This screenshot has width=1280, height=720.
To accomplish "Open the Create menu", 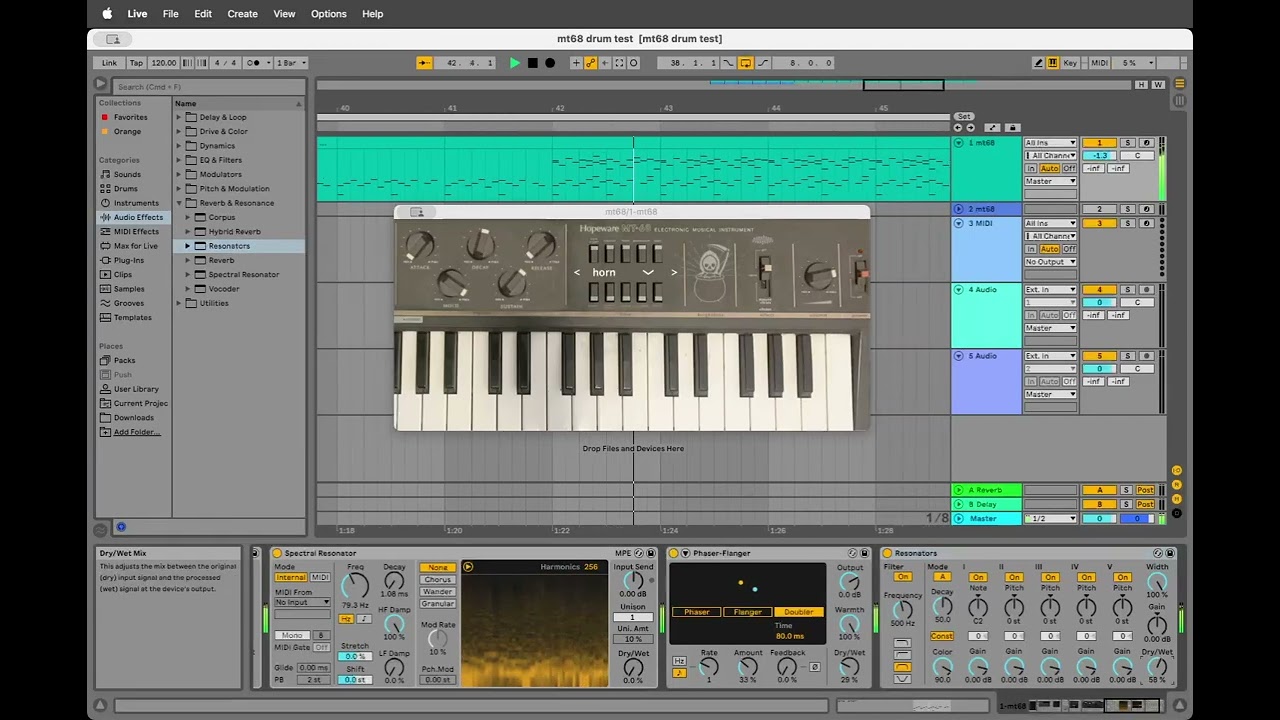I will [x=243, y=14].
